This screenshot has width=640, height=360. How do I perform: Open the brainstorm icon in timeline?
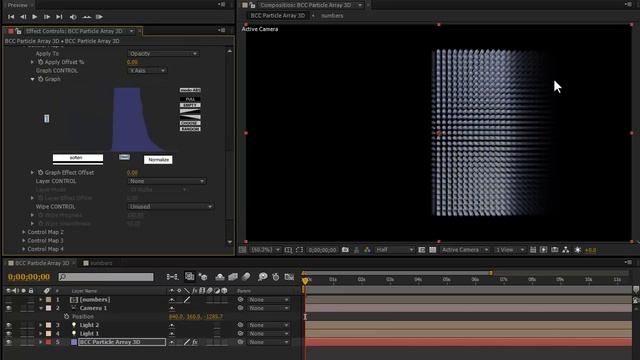262,277
